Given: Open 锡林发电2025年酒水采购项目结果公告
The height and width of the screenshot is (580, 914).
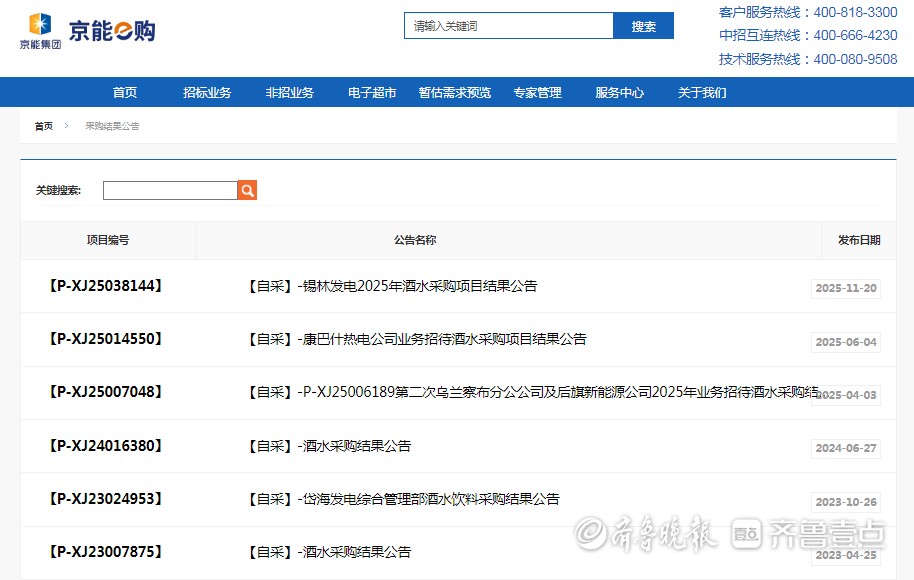Looking at the screenshot, I should point(392,286).
